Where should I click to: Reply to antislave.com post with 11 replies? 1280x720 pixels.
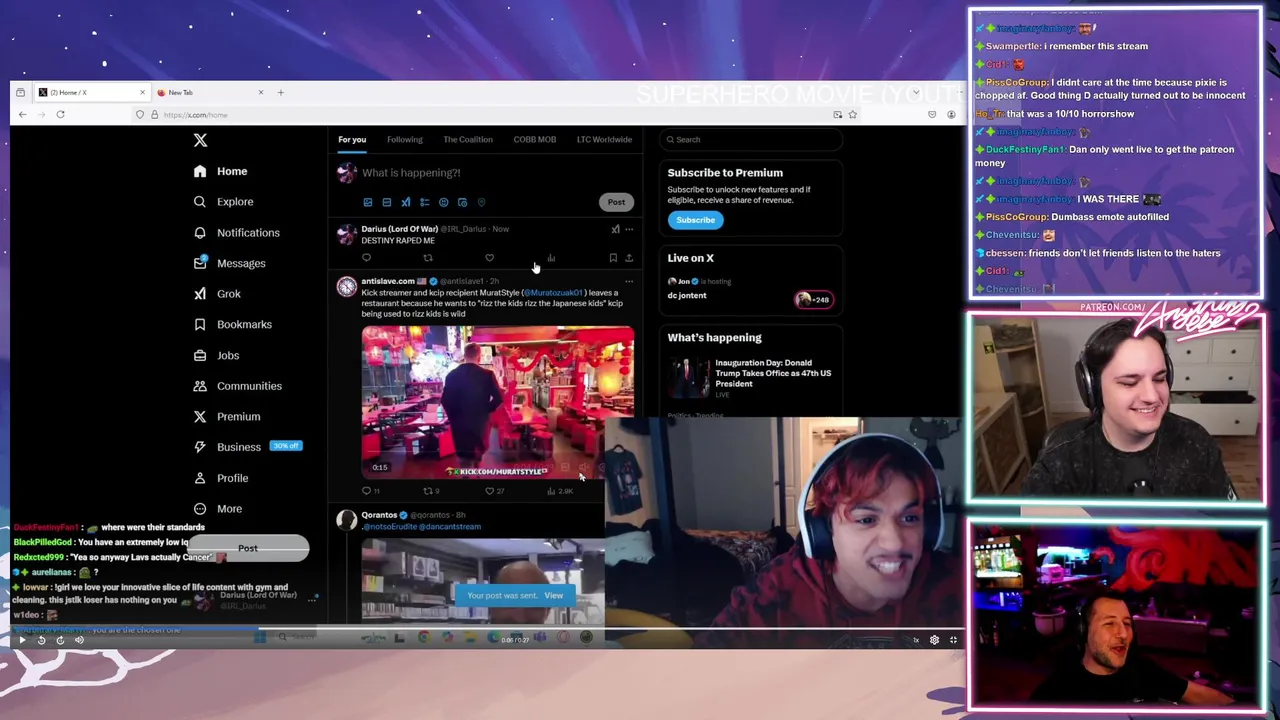click(371, 491)
